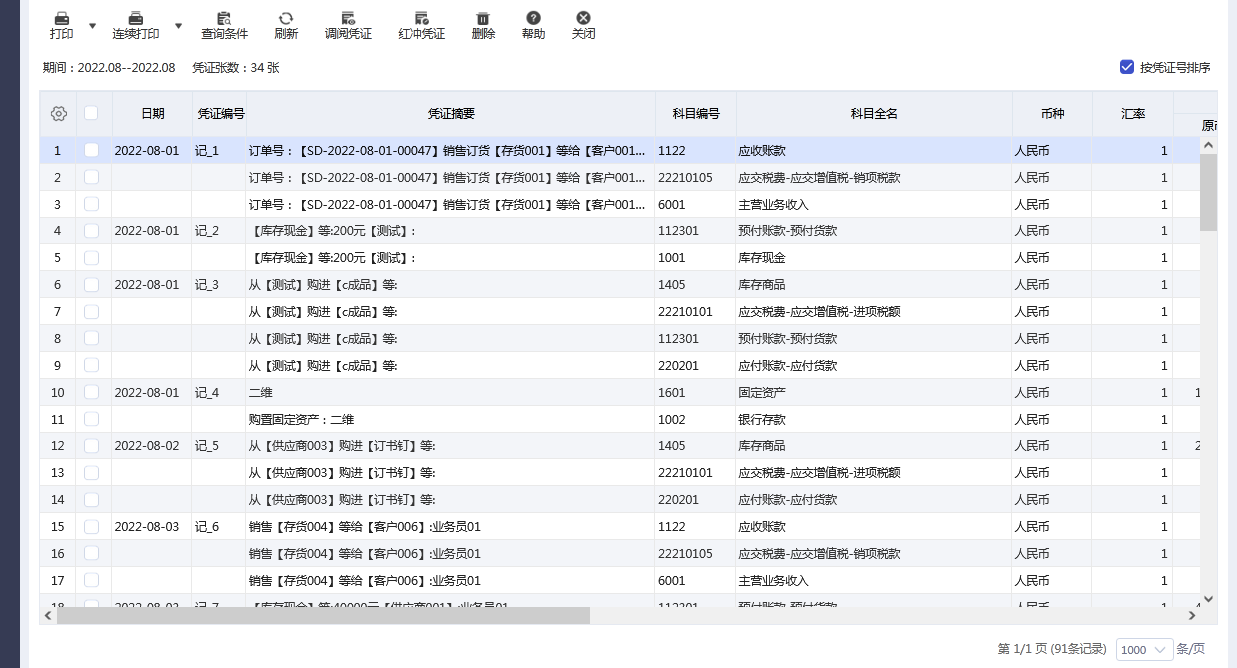Click the 科目全名 column header
The image size is (1237, 668).
(873, 114)
